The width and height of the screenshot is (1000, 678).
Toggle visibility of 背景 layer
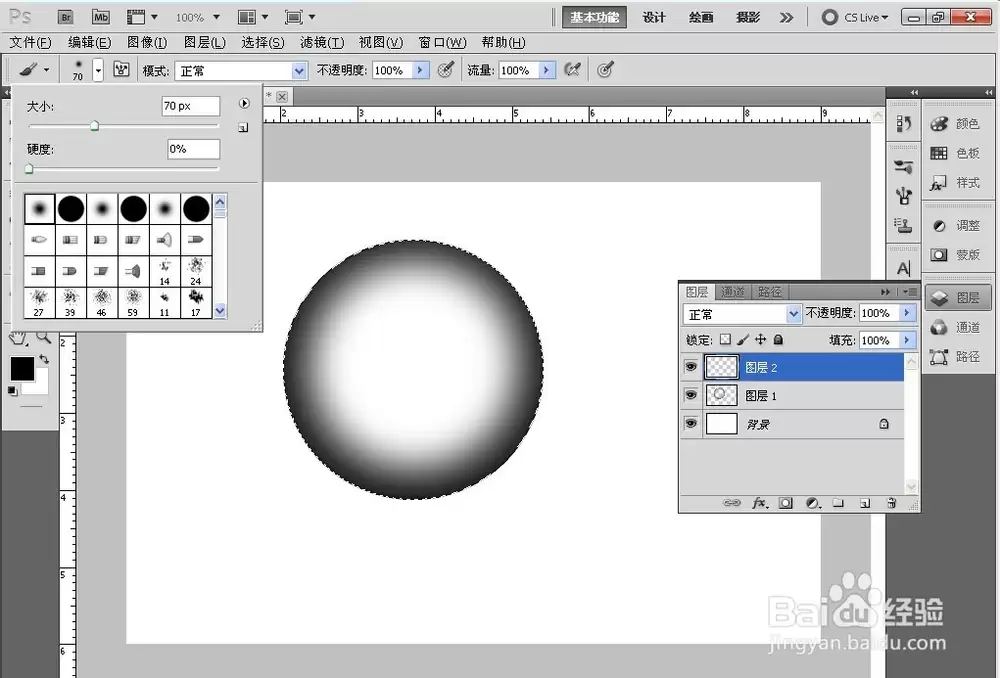coord(691,424)
